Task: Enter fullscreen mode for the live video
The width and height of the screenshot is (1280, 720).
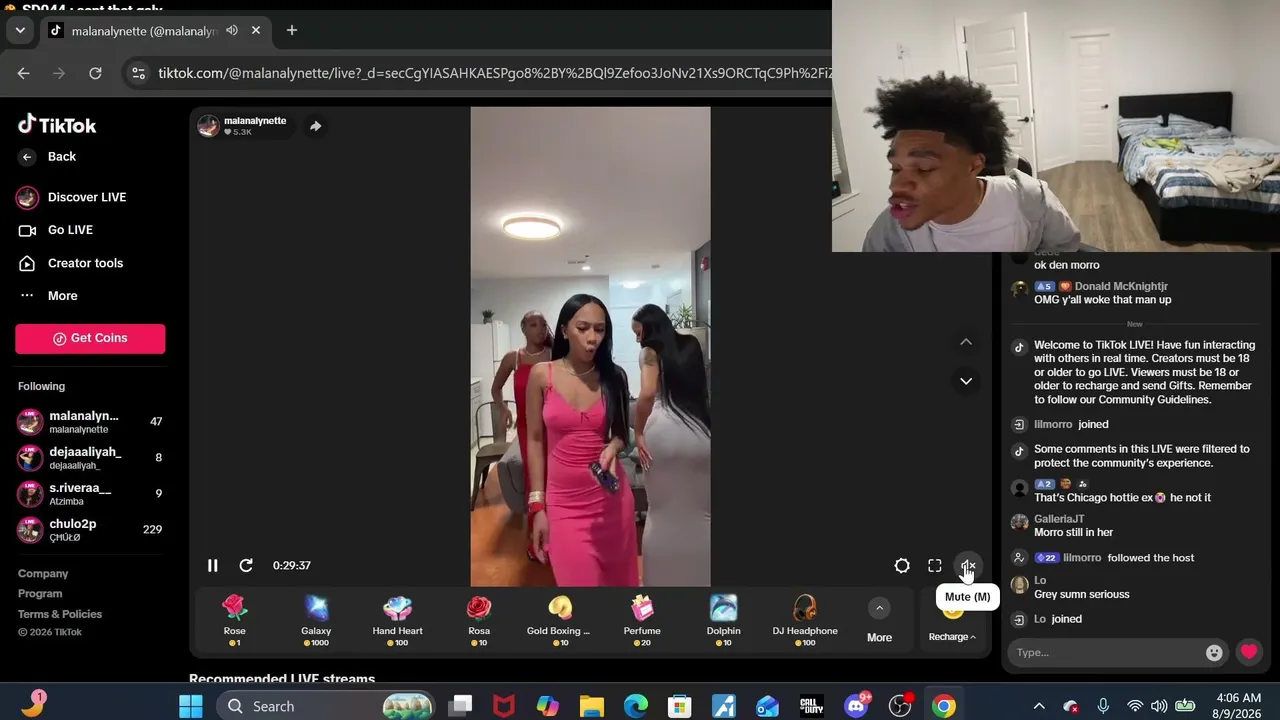Action: (x=935, y=566)
